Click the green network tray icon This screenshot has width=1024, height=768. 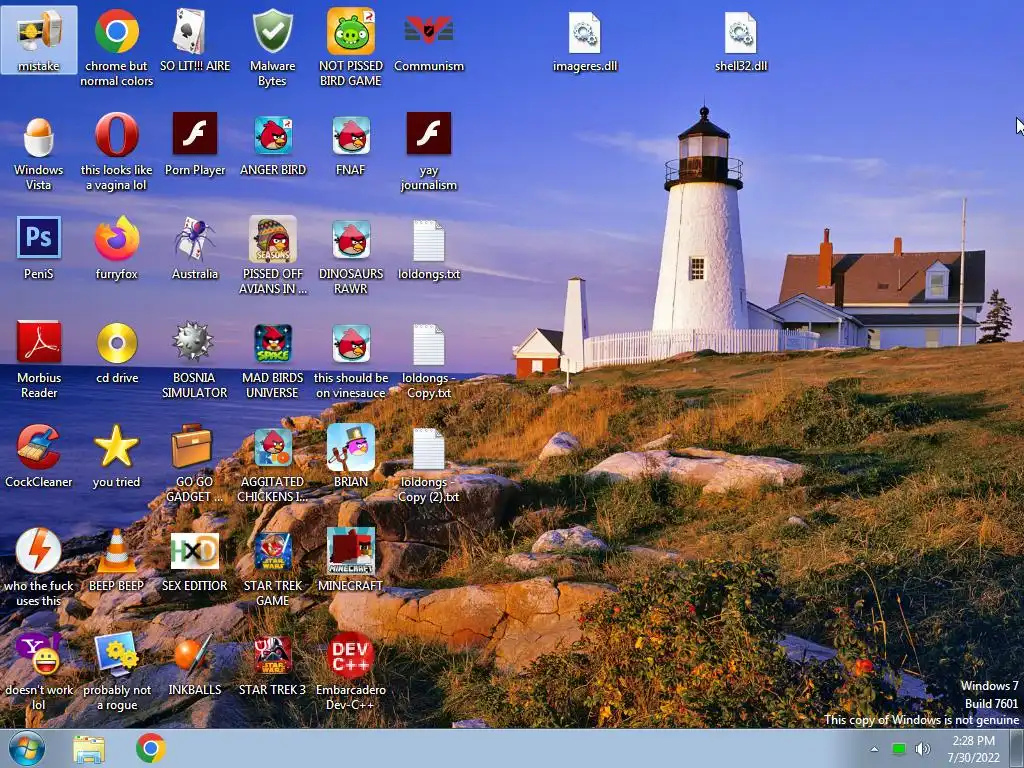[899, 749]
